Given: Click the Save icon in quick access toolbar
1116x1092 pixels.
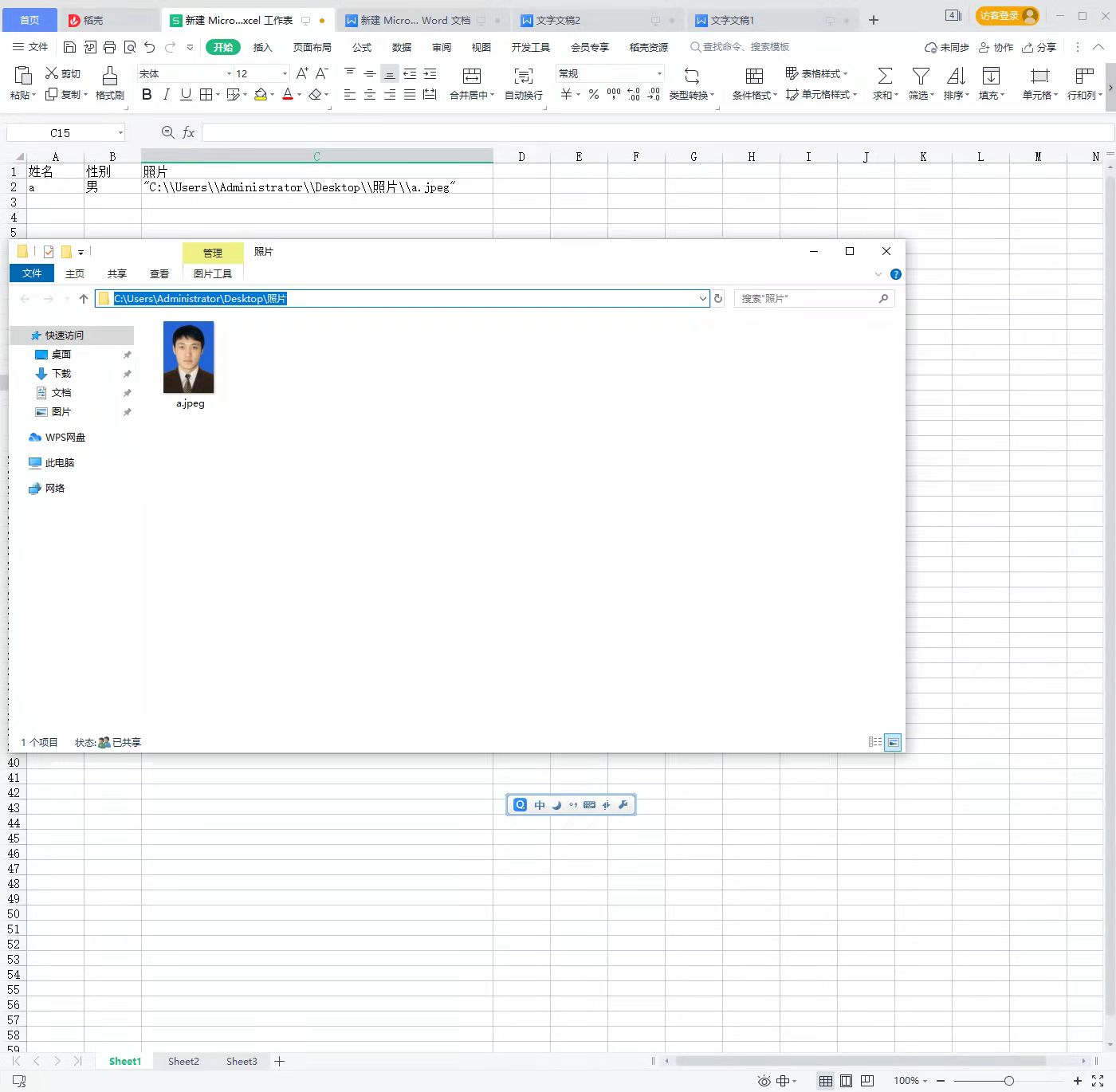Looking at the screenshot, I should (x=69, y=47).
